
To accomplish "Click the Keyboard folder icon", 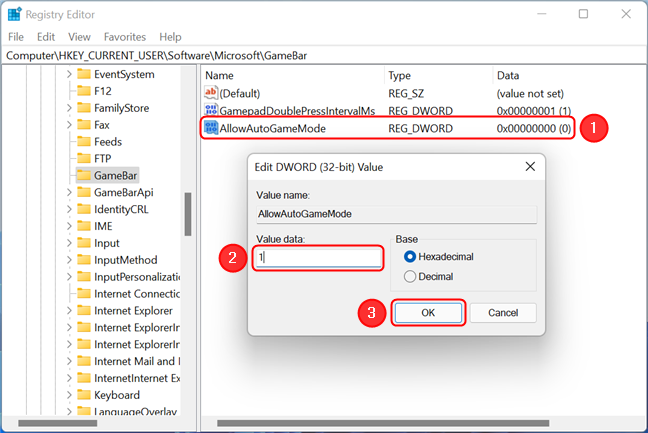I will click(84, 395).
